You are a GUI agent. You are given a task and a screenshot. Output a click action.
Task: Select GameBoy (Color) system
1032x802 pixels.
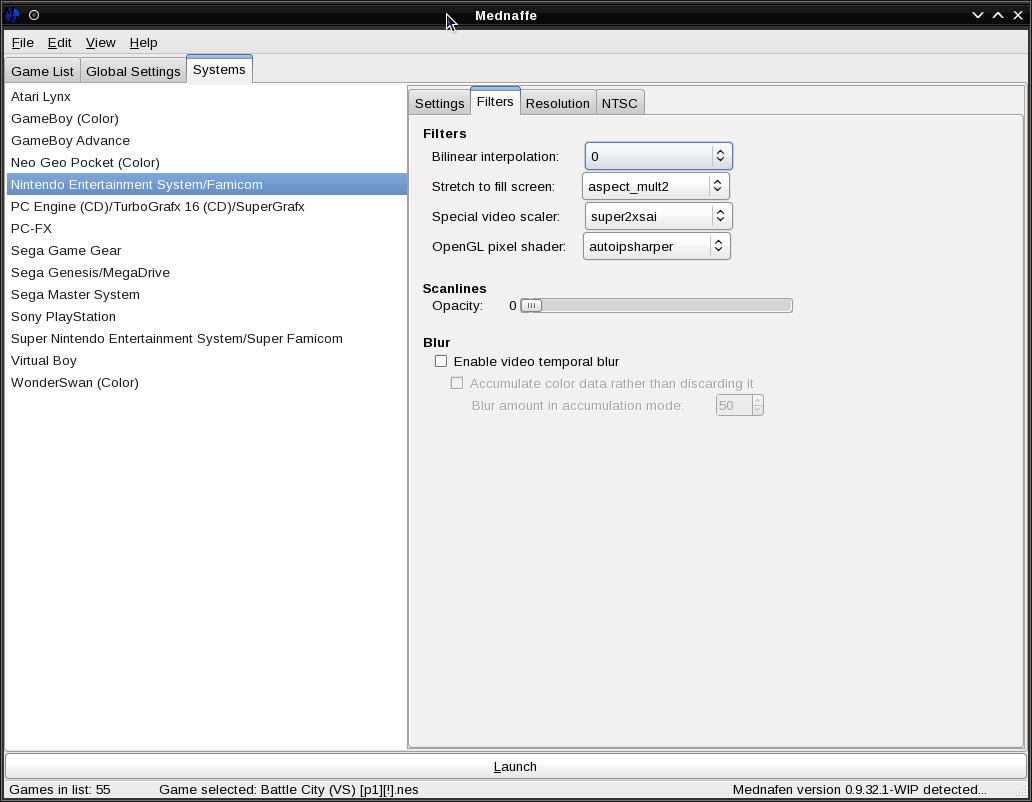pyautogui.click(x=207, y=118)
